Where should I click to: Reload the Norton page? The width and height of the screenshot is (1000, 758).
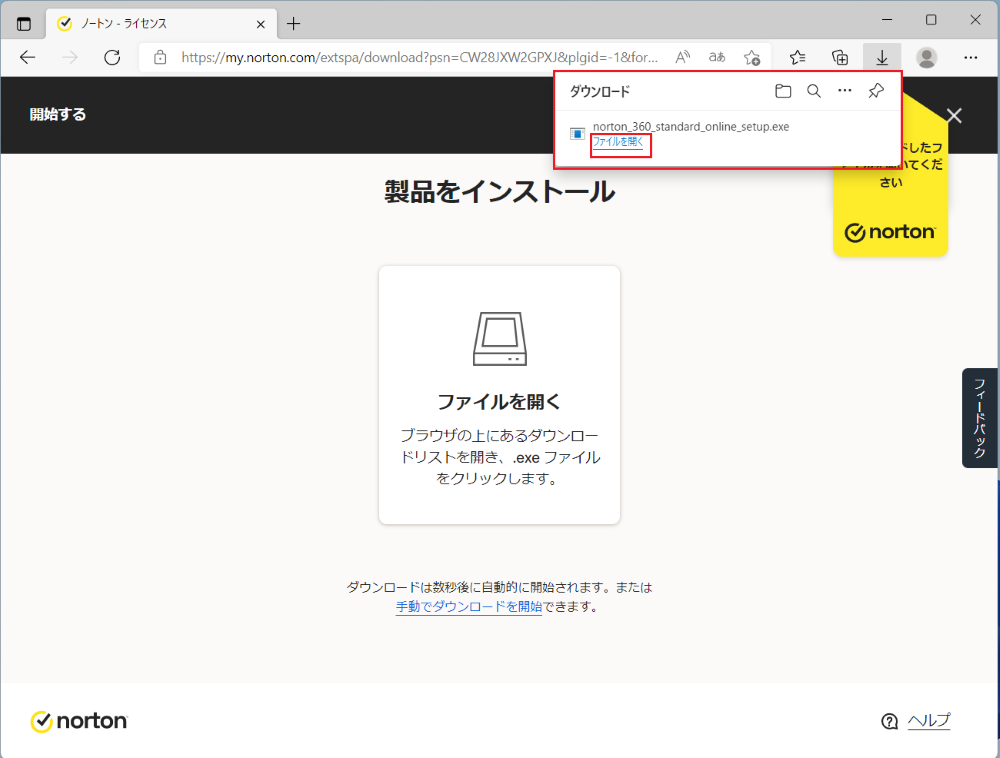[x=112, y=57]
